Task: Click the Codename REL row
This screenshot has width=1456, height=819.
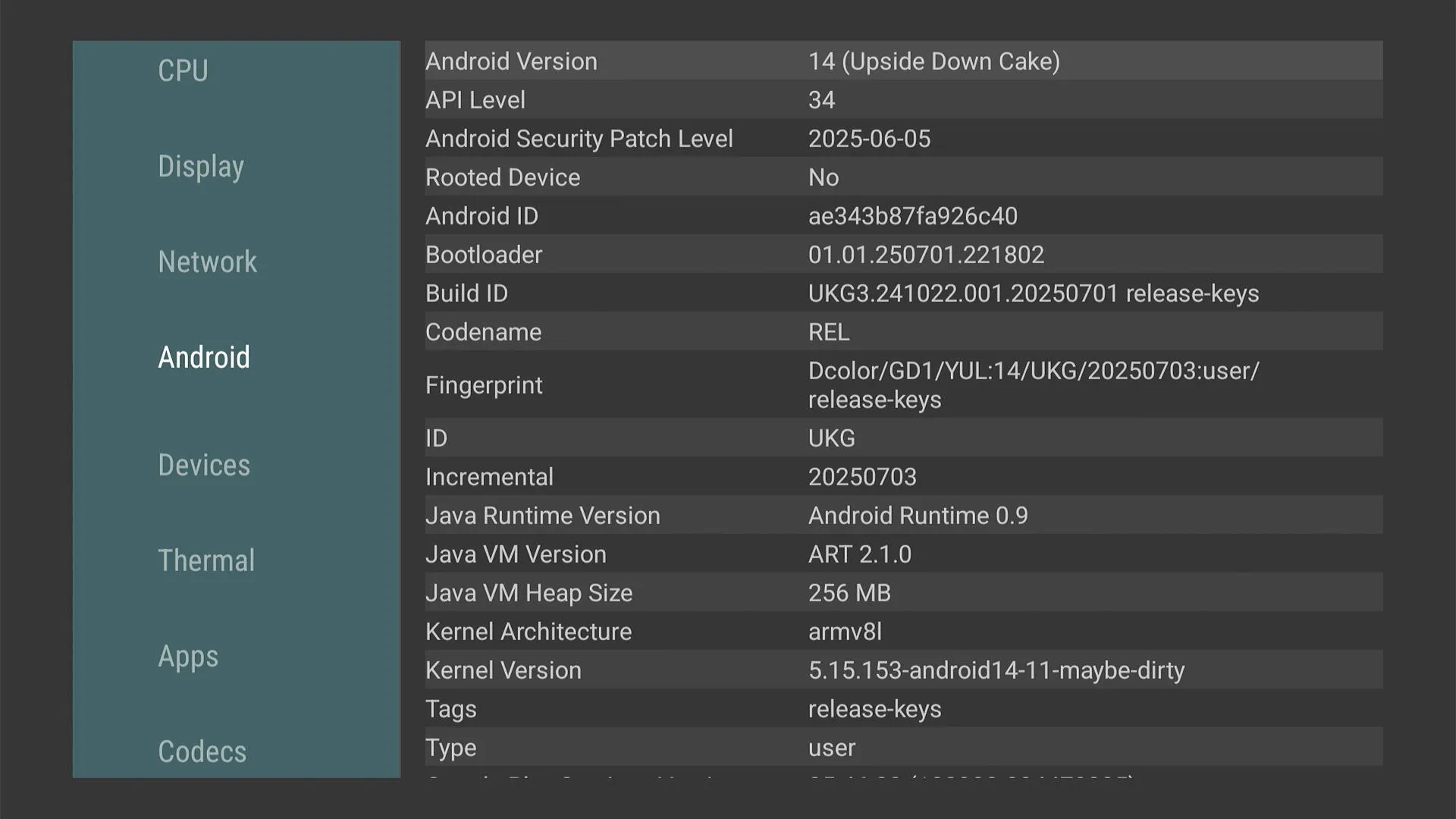Action: tap(902, 332)
